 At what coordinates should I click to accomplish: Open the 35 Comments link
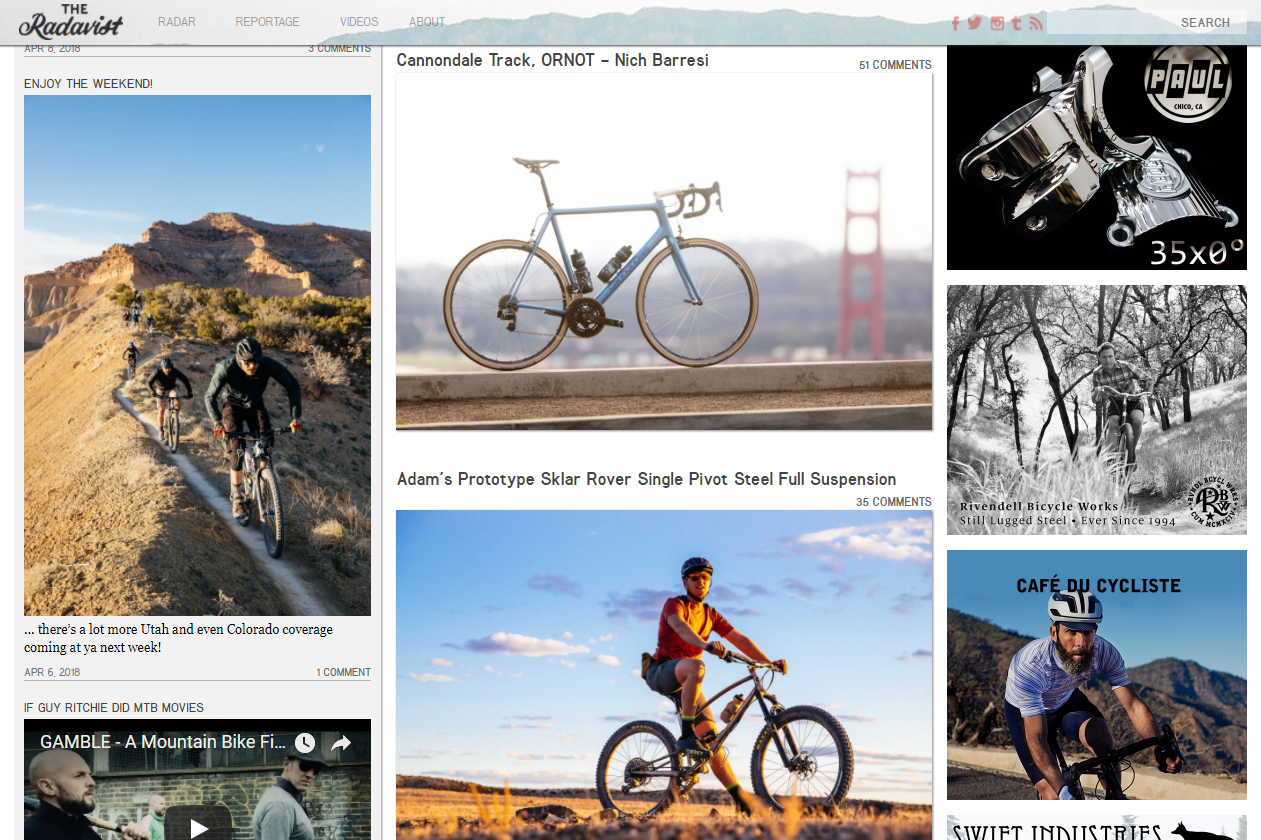click(893, 502)
